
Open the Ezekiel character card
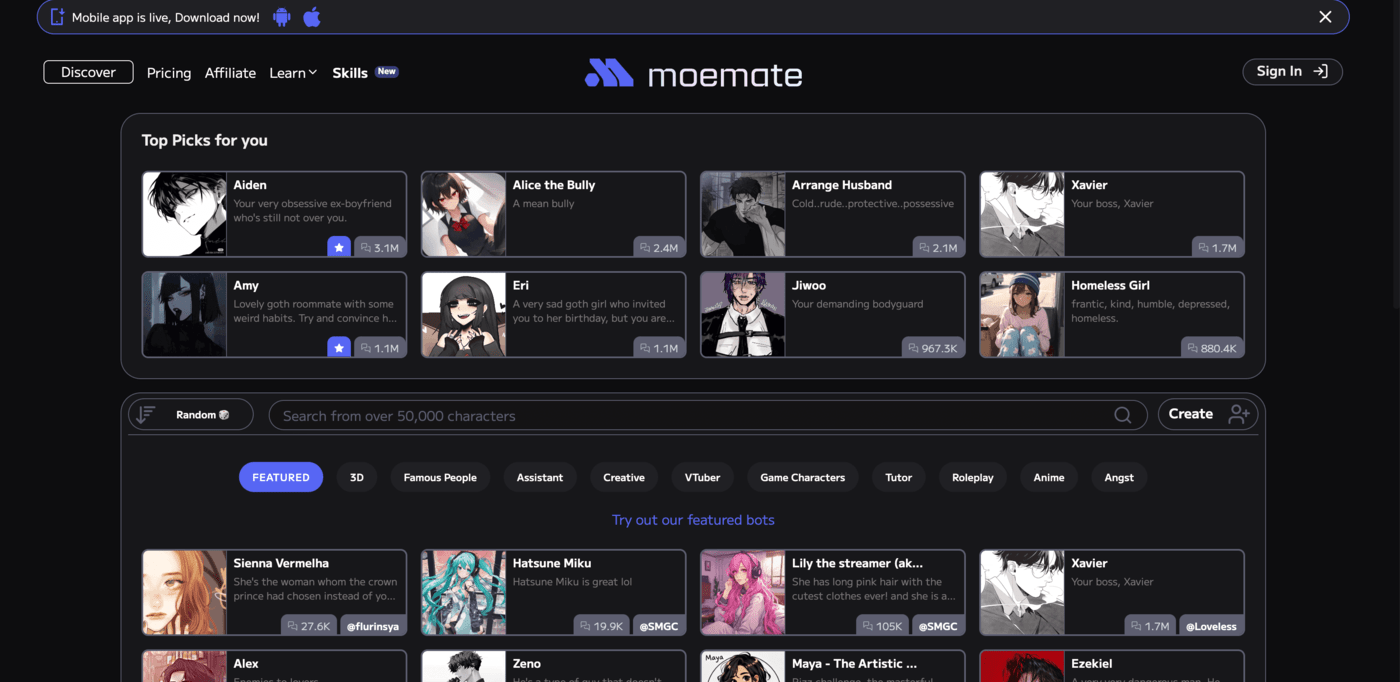pos(1111,666)
